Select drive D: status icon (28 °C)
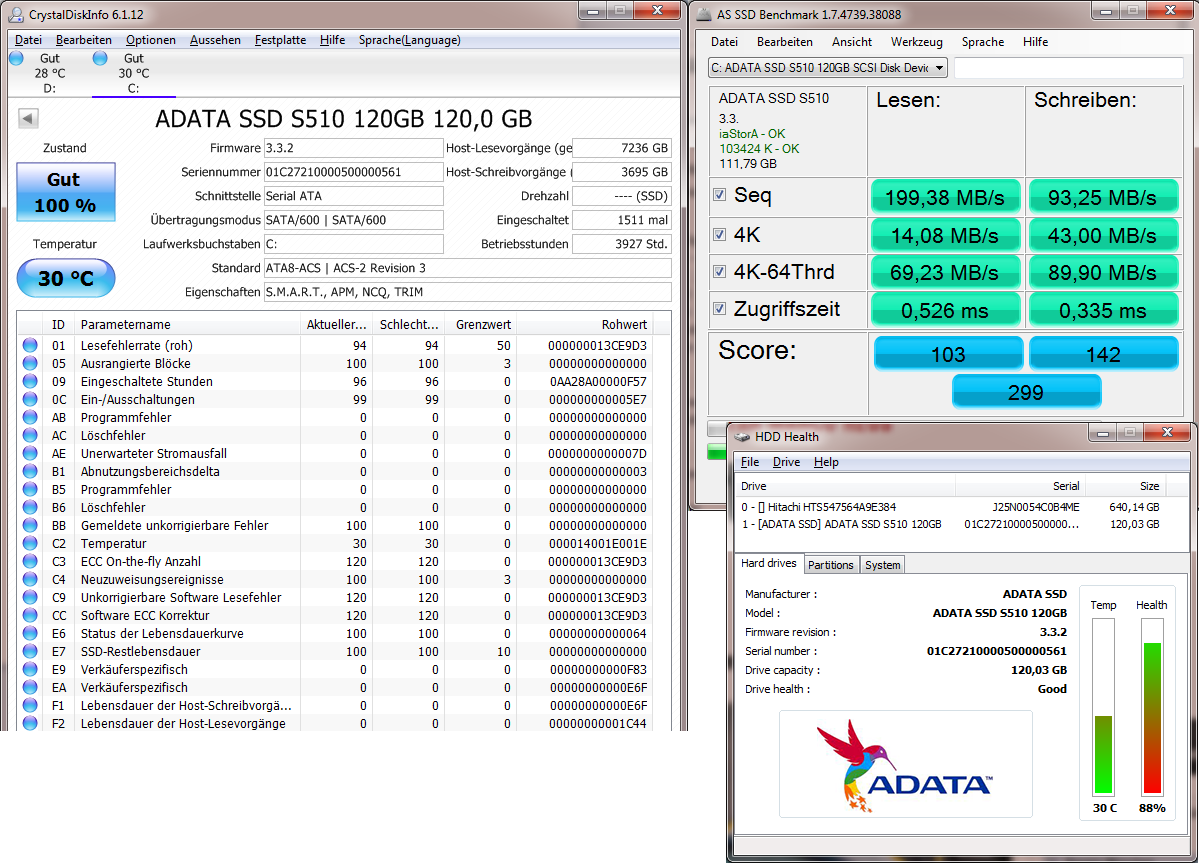The width and height of the screenshot is (1199, 863). click(x=17, y=58)
